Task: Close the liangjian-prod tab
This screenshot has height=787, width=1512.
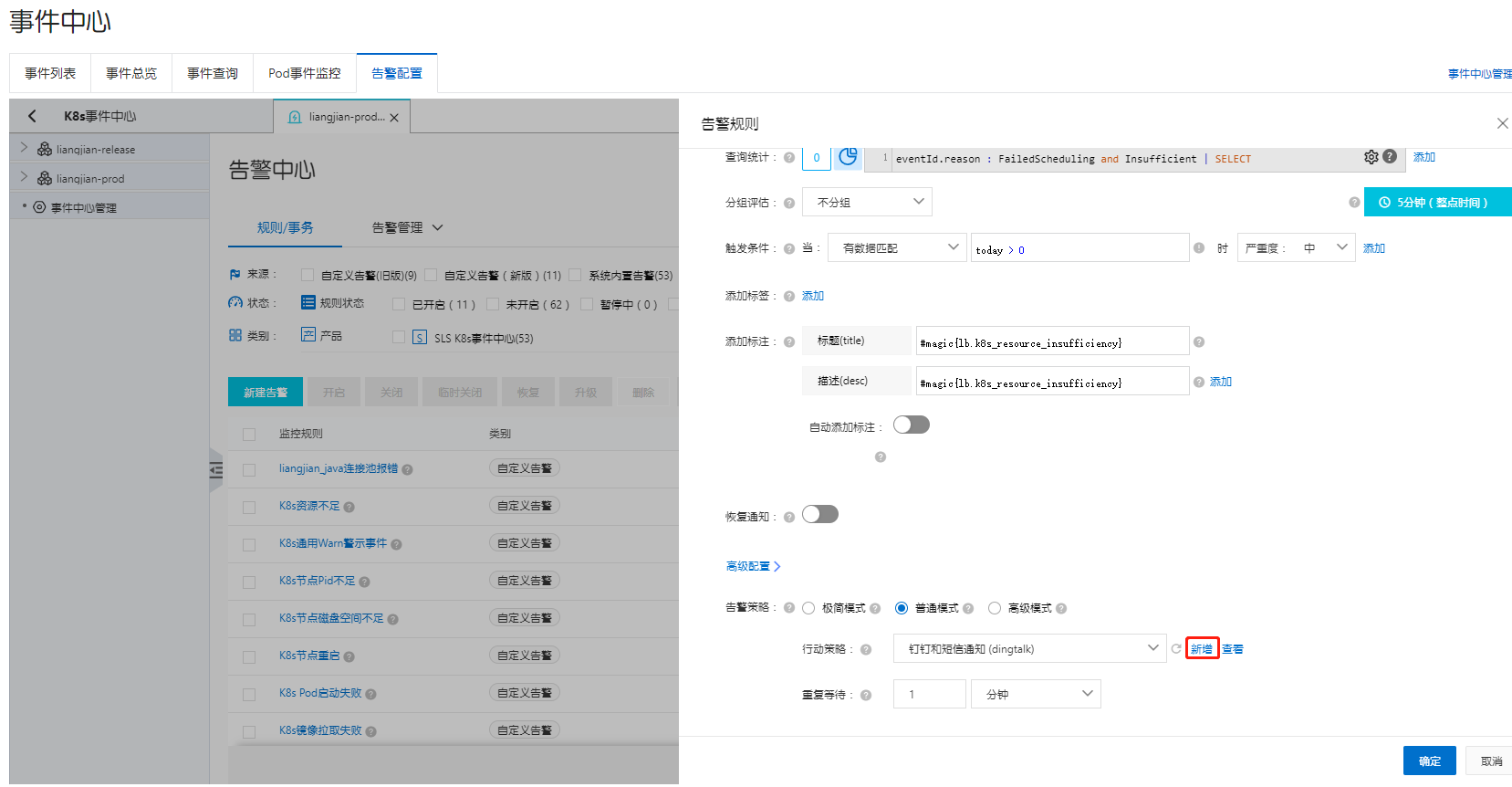Action: [x=394, y=118]
